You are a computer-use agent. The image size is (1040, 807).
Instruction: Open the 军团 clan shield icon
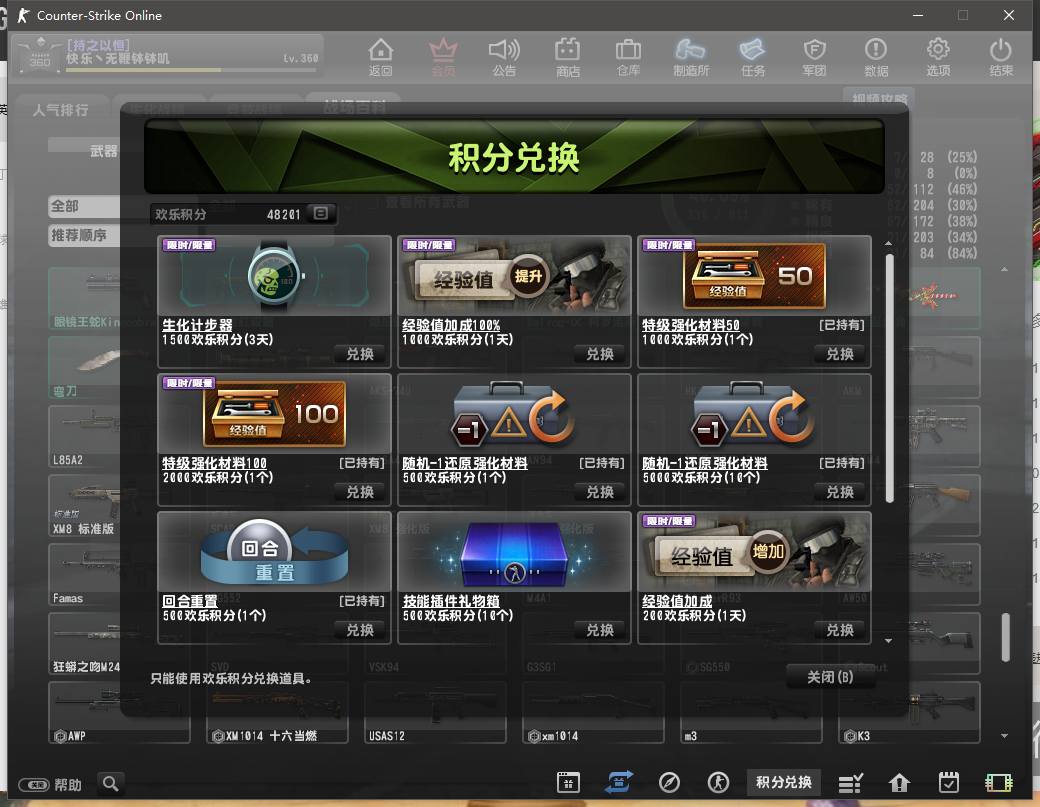814,57
